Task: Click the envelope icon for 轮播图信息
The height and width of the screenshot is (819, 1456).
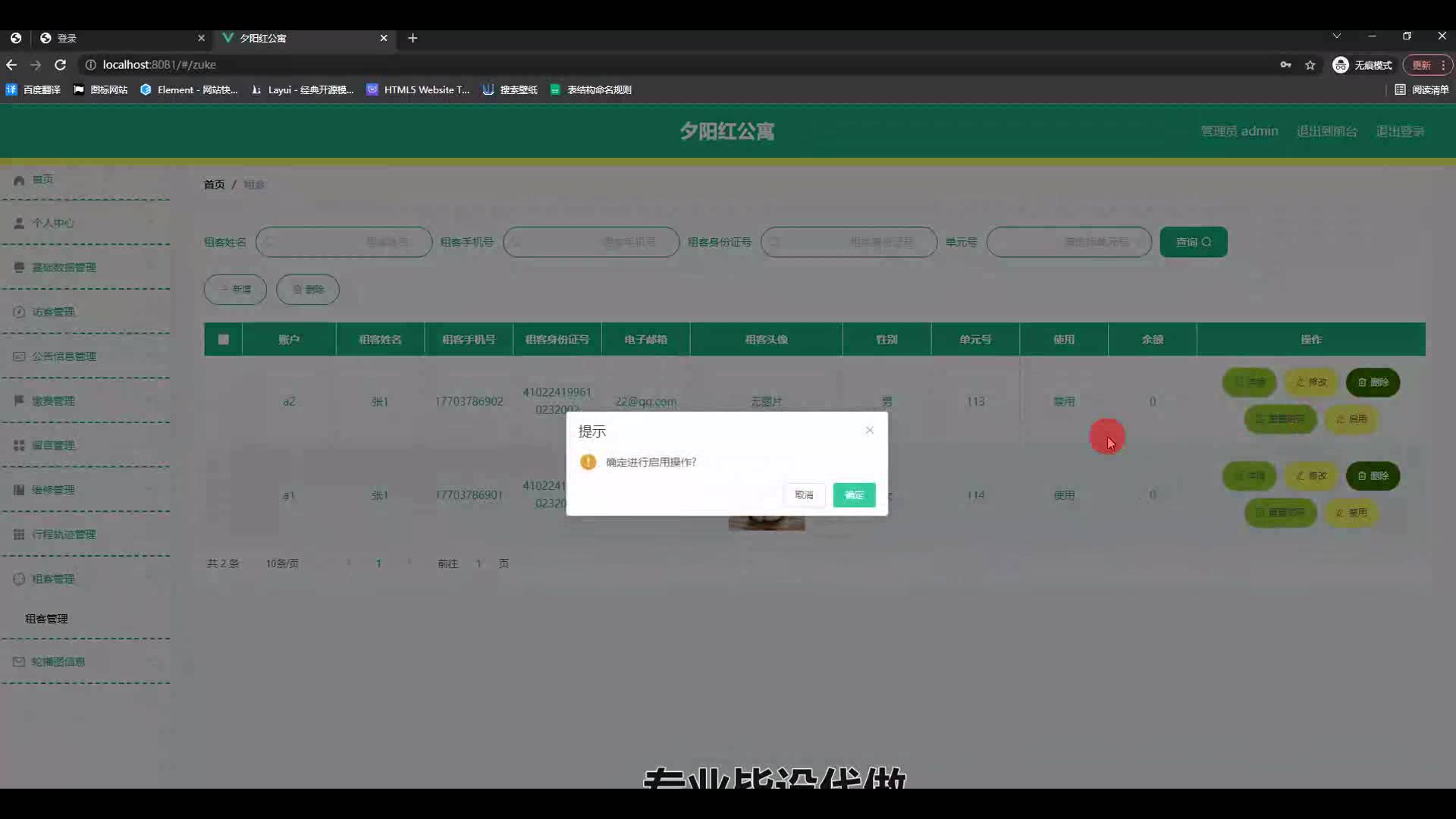Action: pyautogui.click(x=19, y=662)
